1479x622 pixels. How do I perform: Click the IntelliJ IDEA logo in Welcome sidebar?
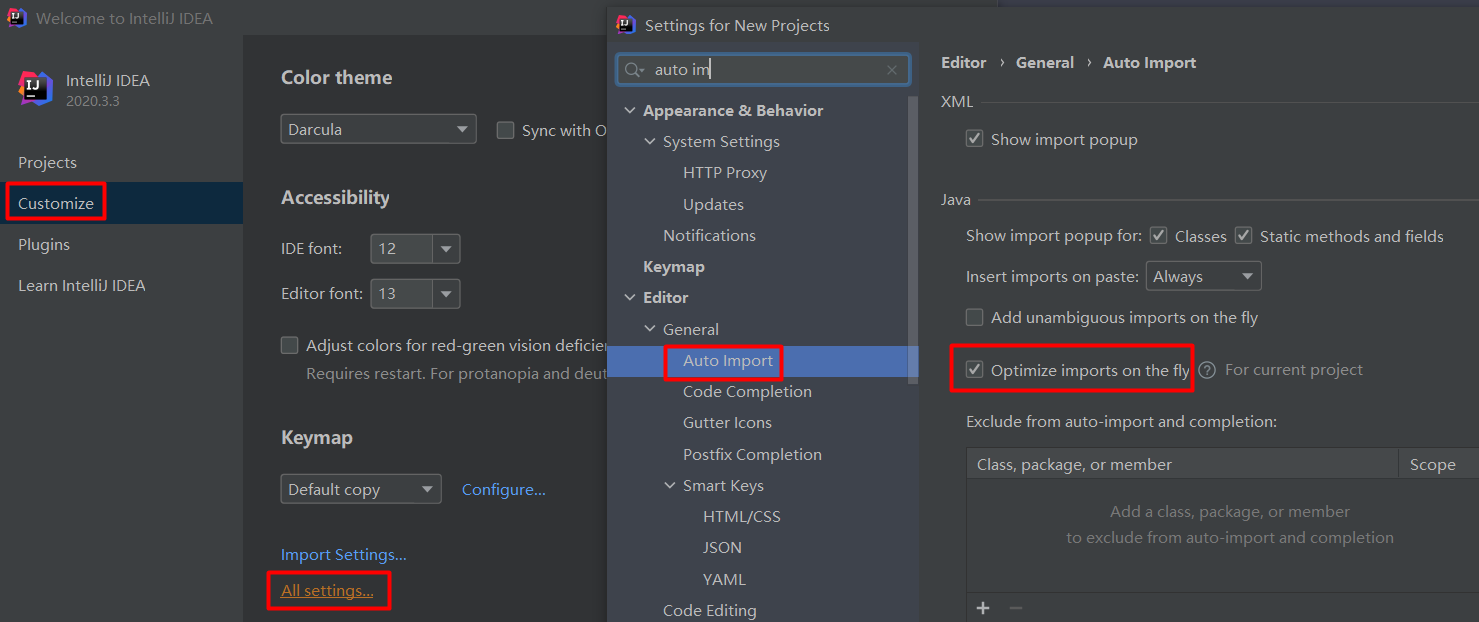tap(36, 88)
